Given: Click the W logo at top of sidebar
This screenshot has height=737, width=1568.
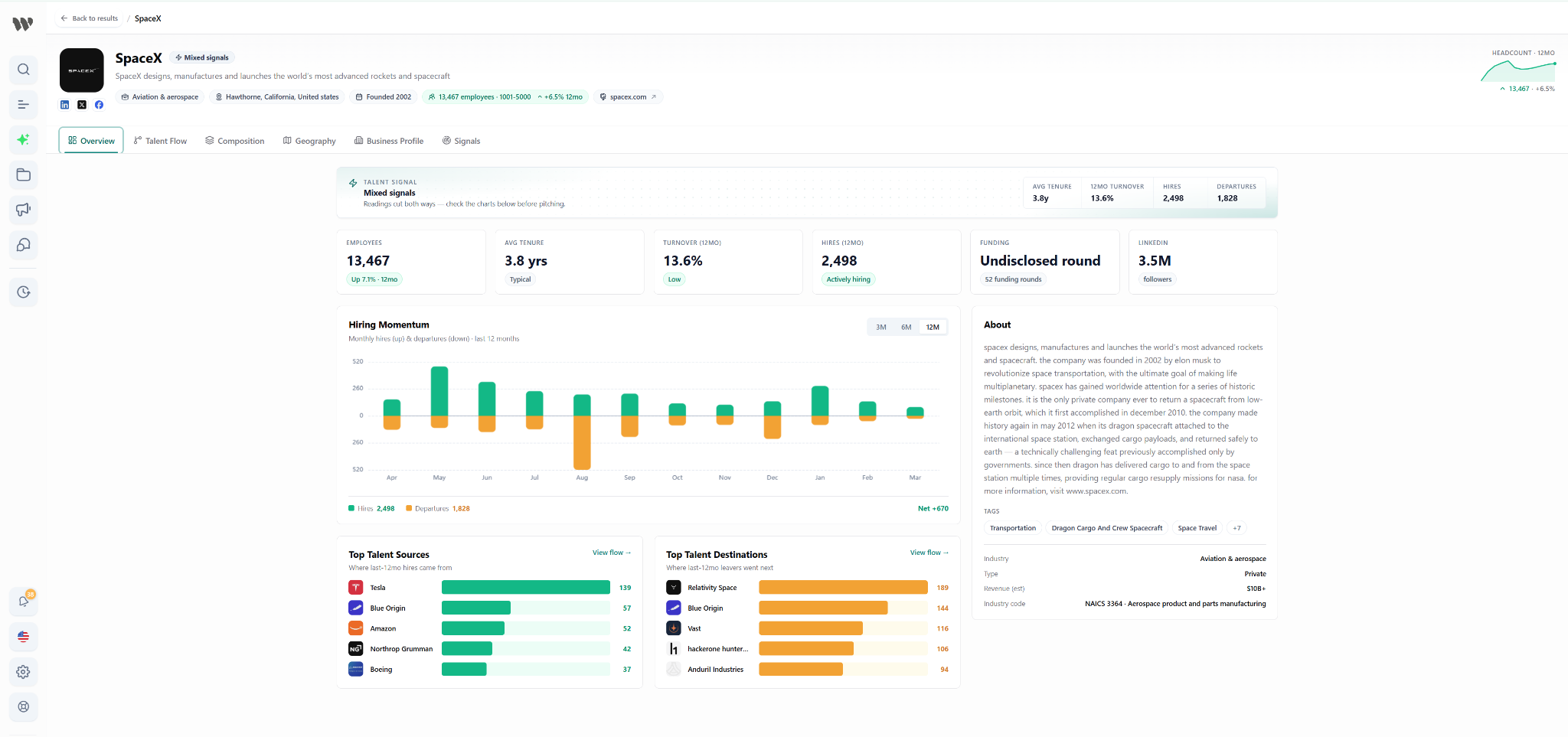Looking at the screenshot, I should click(23, 24).
